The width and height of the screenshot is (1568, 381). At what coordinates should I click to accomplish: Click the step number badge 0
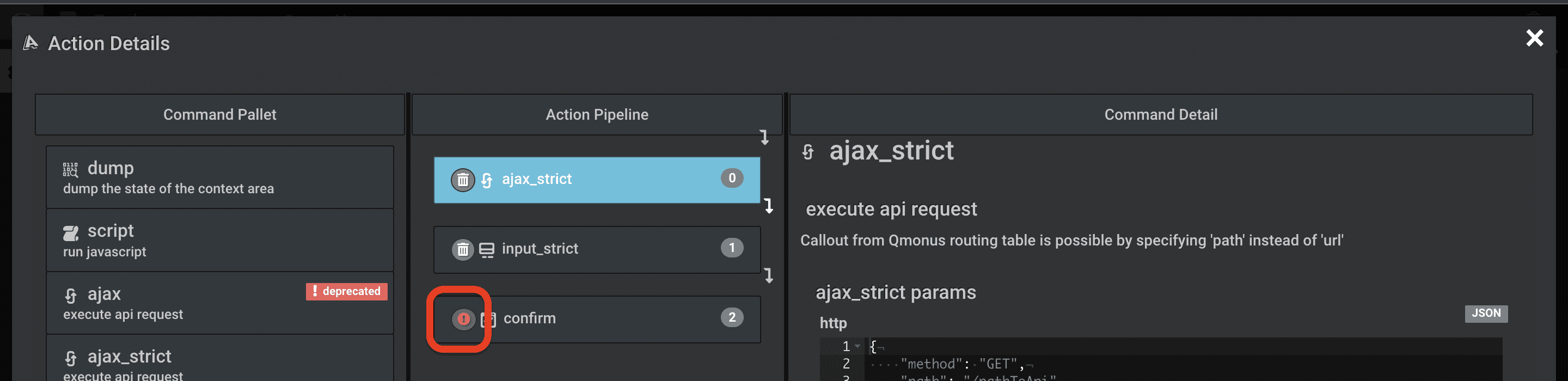(x=732, y=178)
